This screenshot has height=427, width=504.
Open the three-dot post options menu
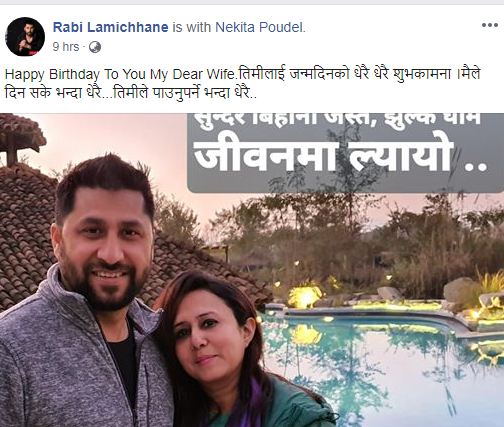490,25
